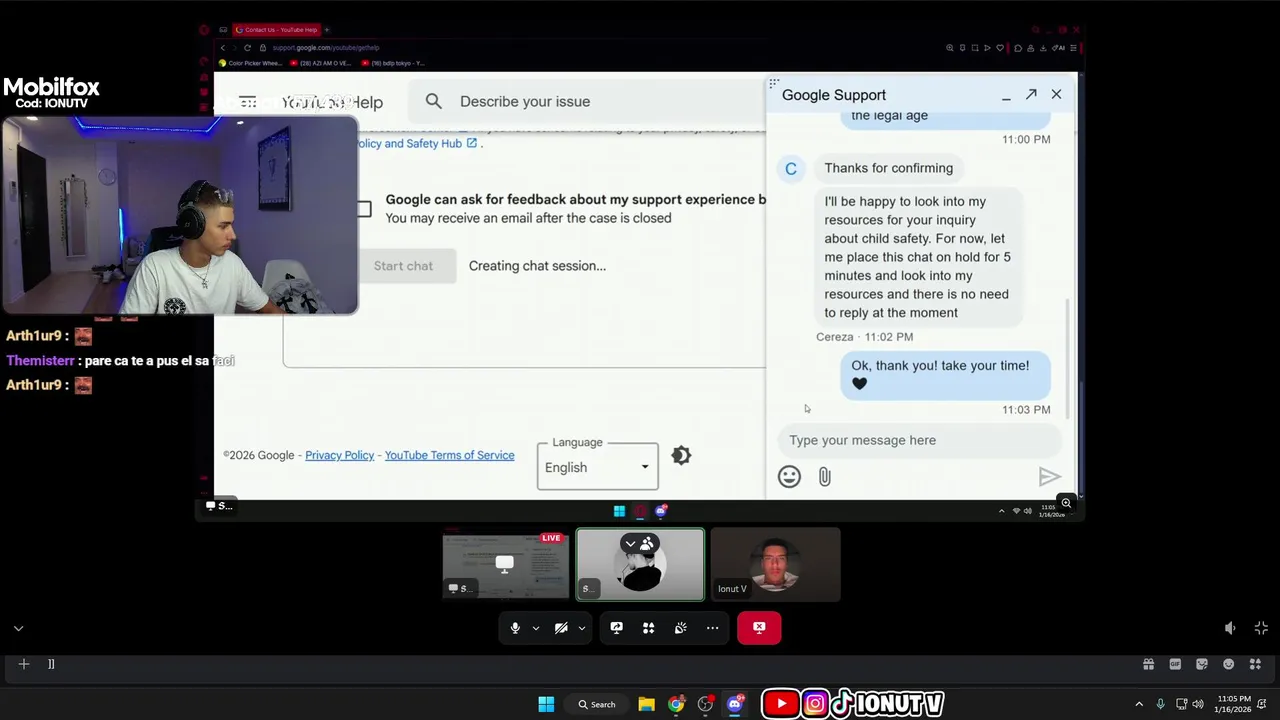
Task: Open Google Chrome from the taskbar
Action: (677, 704)
